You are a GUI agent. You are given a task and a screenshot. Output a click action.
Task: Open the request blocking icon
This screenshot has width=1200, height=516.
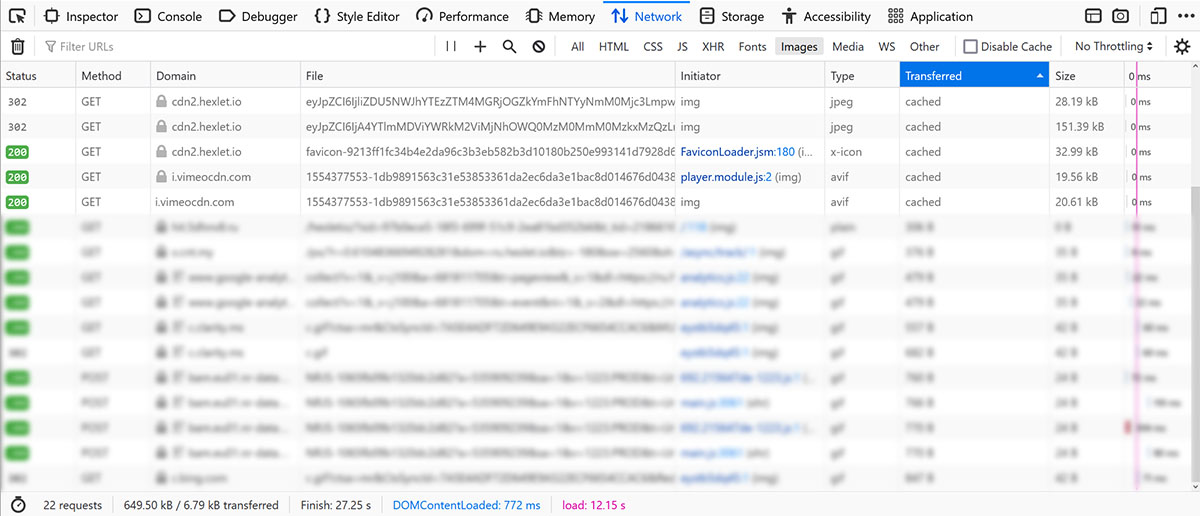(539, 46)
